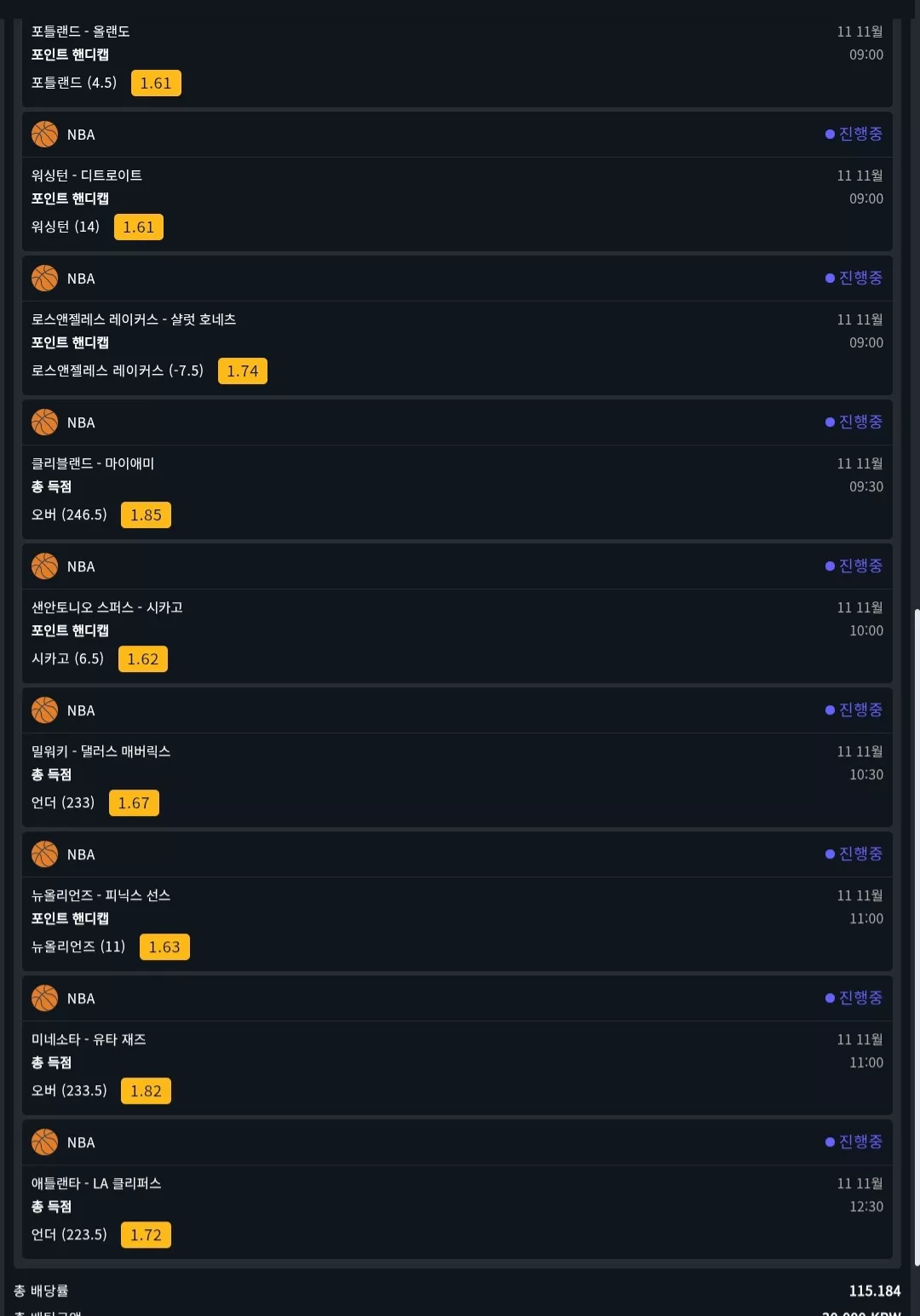Screen dimensions: 920x1316
Task: Click the basketball icon for the 샌안토니오 스퍼스 - 시카고 match
Action: (44, 566)
